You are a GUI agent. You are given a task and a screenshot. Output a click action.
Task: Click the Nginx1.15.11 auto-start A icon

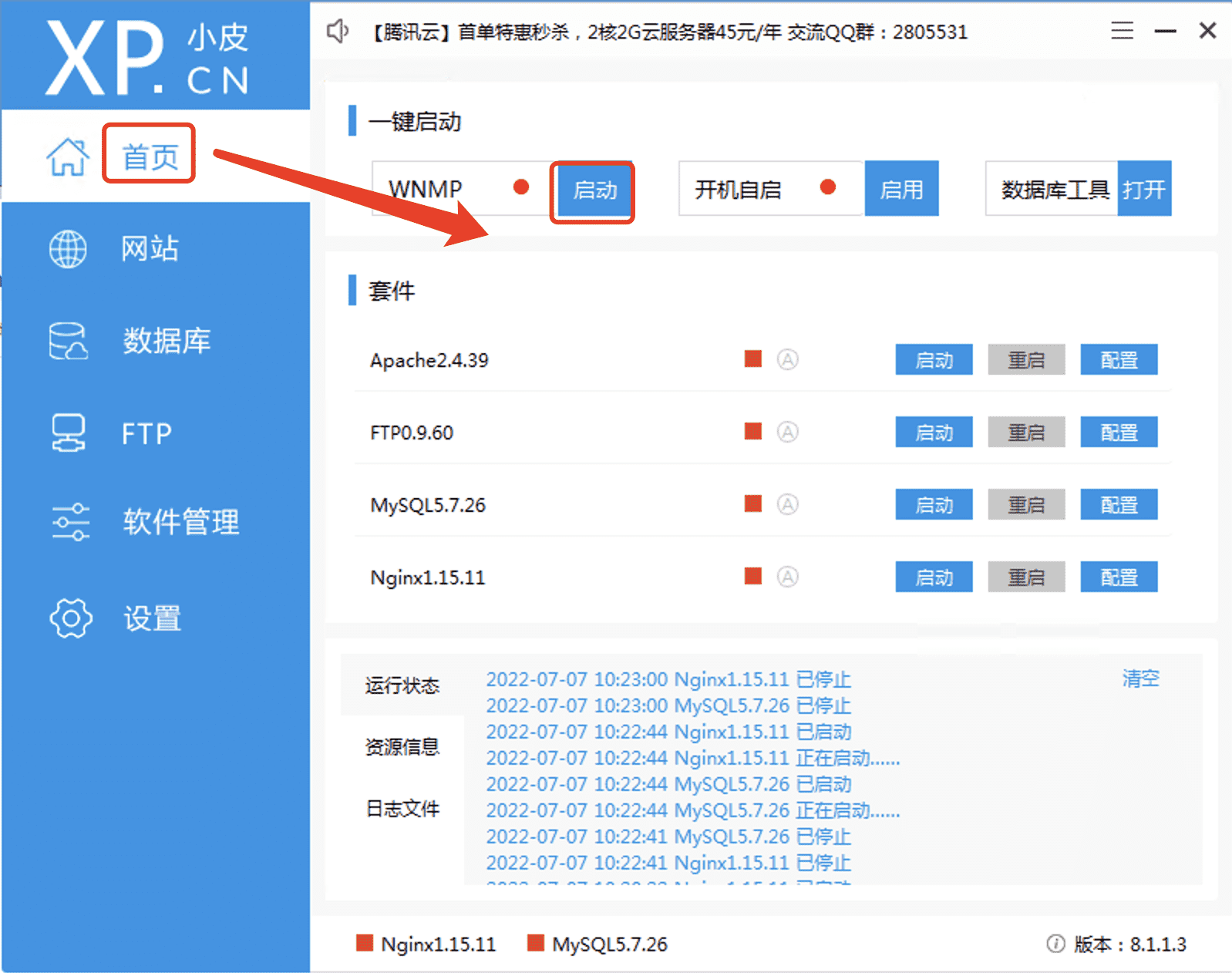787,577
